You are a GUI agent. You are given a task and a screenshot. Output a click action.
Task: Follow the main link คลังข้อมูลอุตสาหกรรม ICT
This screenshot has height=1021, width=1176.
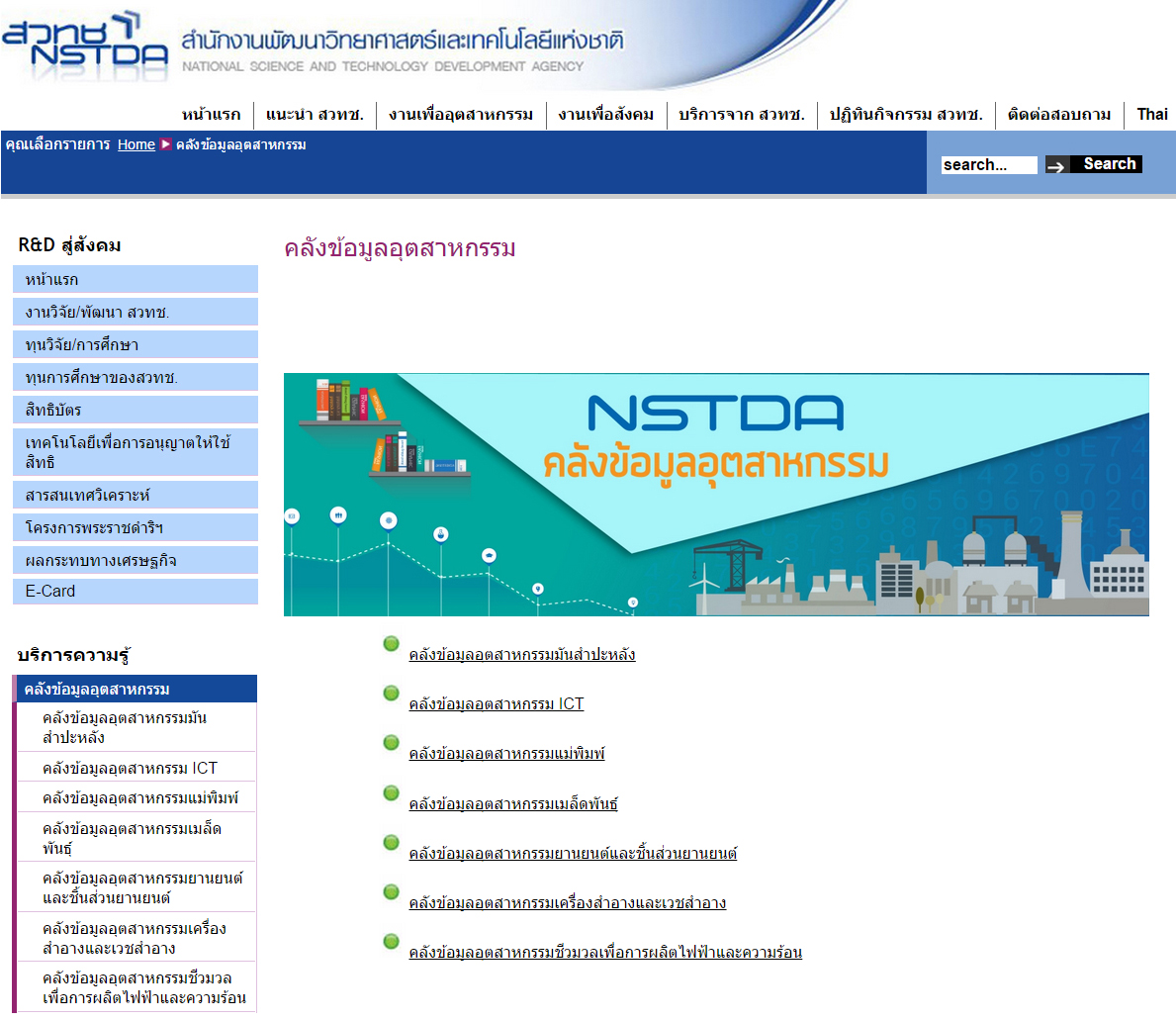click(x=497, y=703)
